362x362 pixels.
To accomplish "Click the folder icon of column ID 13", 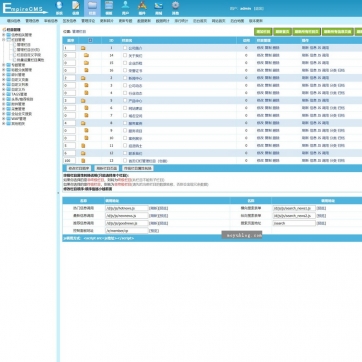I will 83,161.
